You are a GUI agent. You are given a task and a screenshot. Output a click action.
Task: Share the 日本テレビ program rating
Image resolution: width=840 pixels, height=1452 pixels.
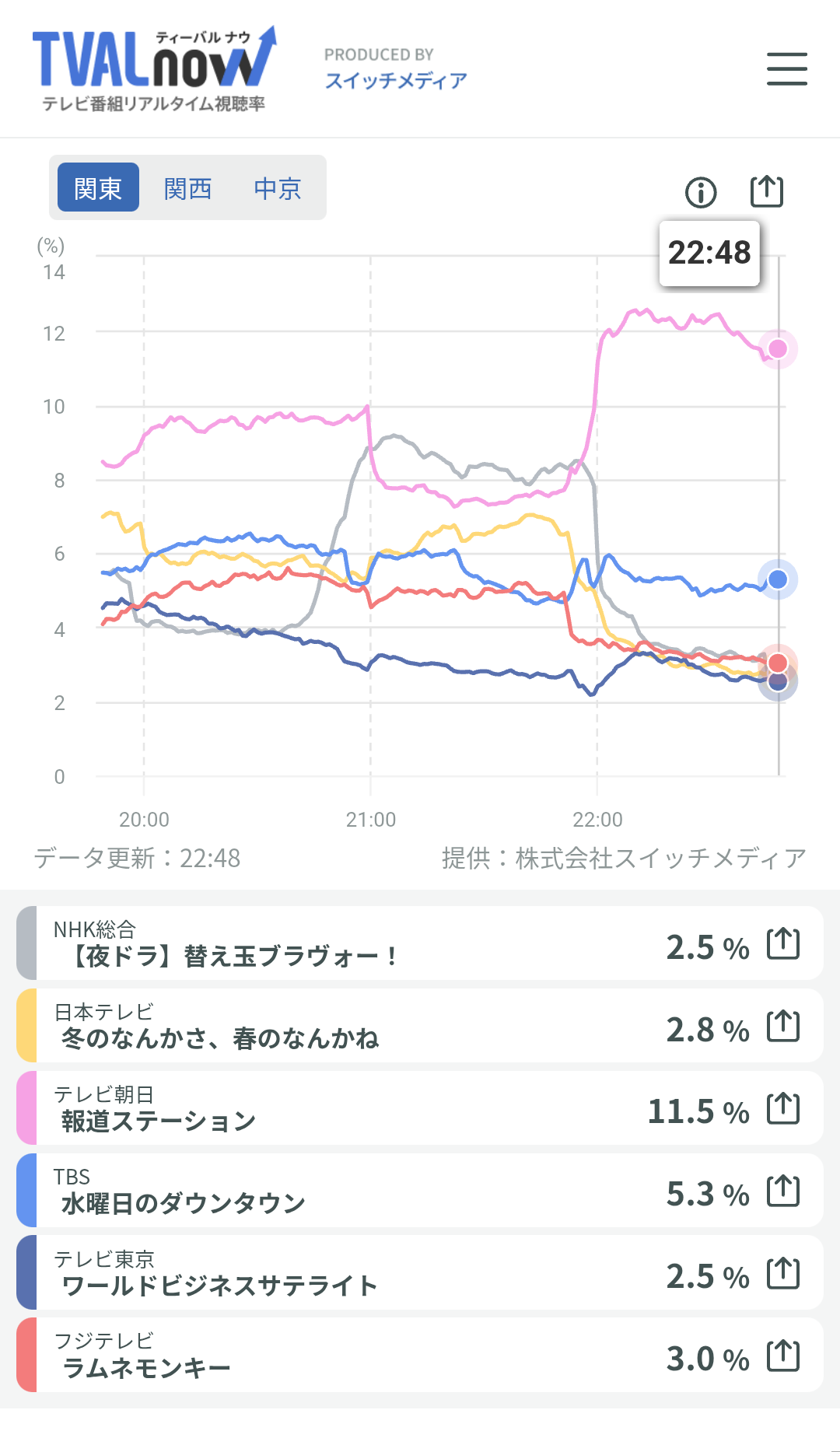click(x=782, y=1026)
